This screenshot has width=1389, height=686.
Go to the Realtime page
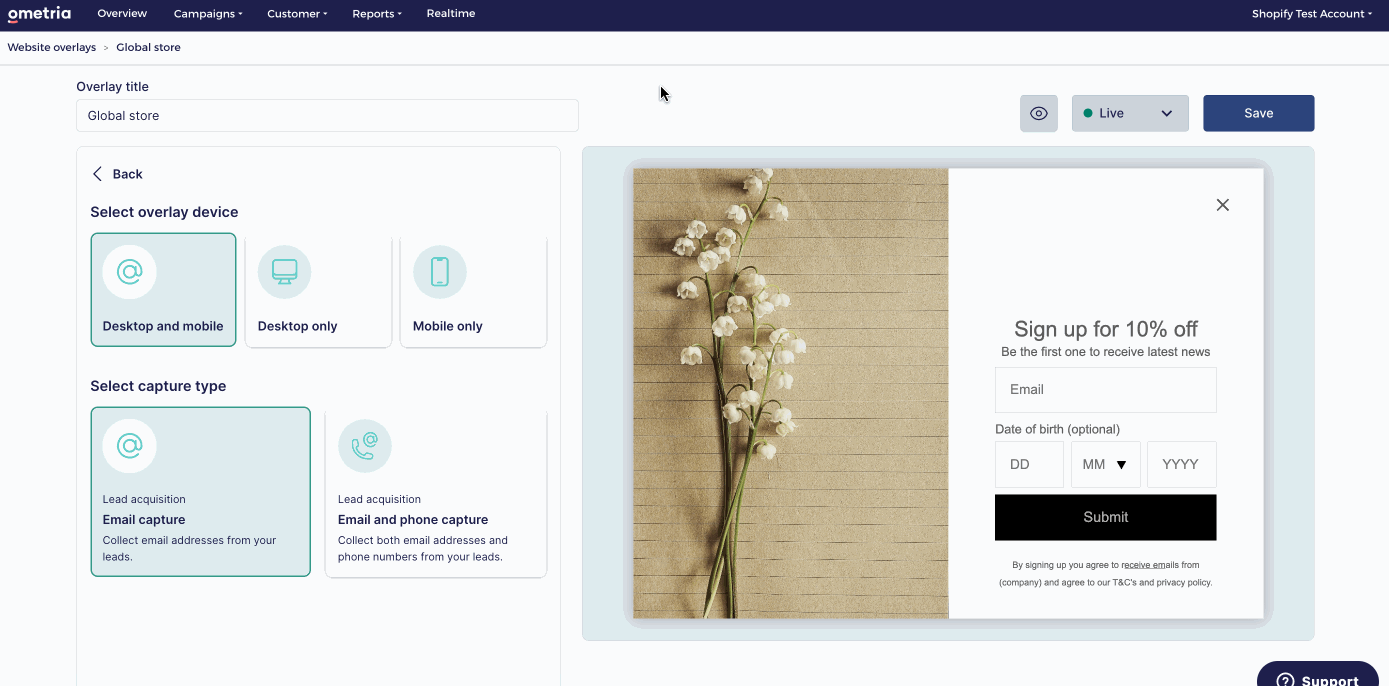tap(451, 14)
